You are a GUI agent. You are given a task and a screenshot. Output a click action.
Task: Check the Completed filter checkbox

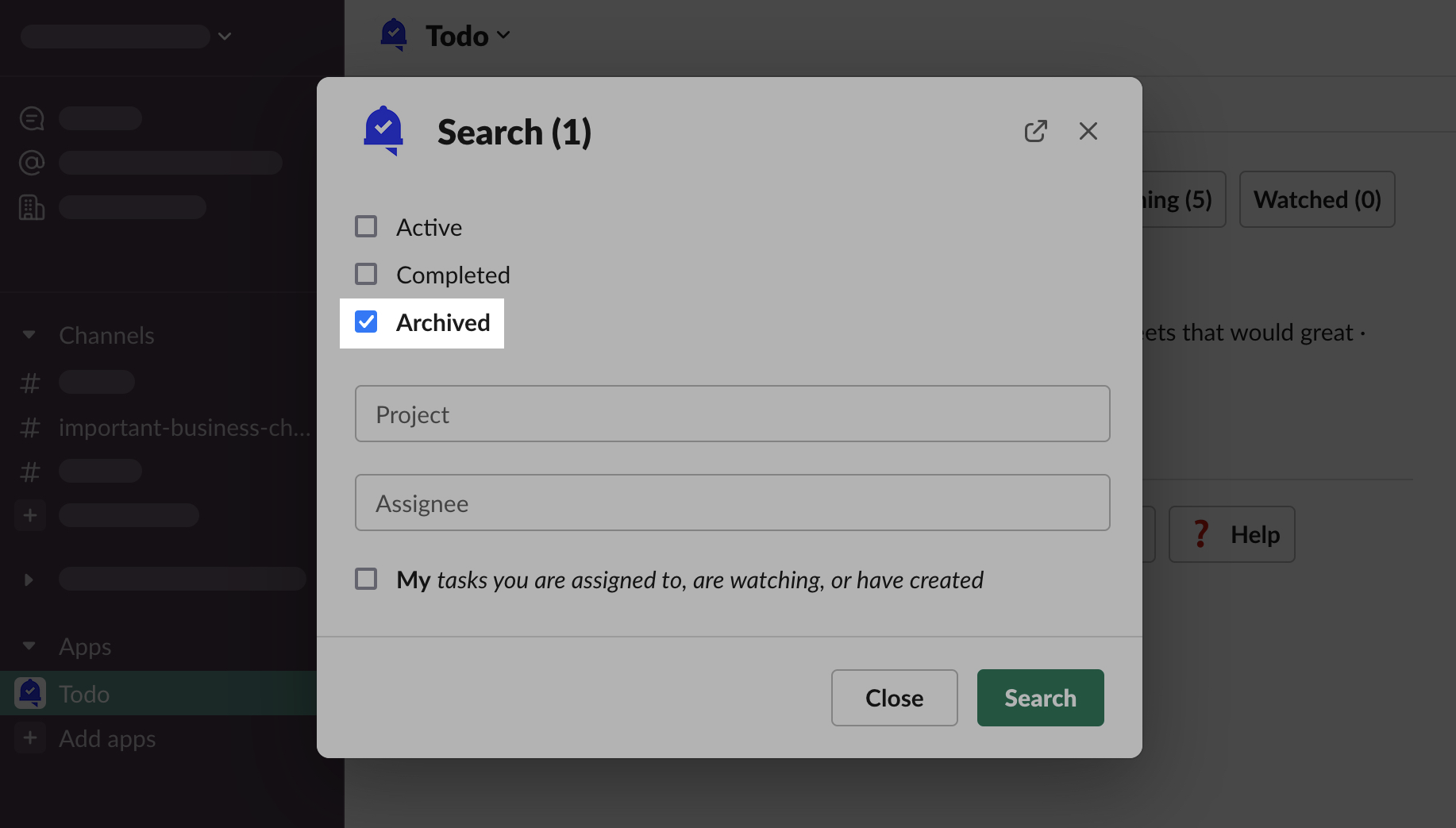point(366,274)
